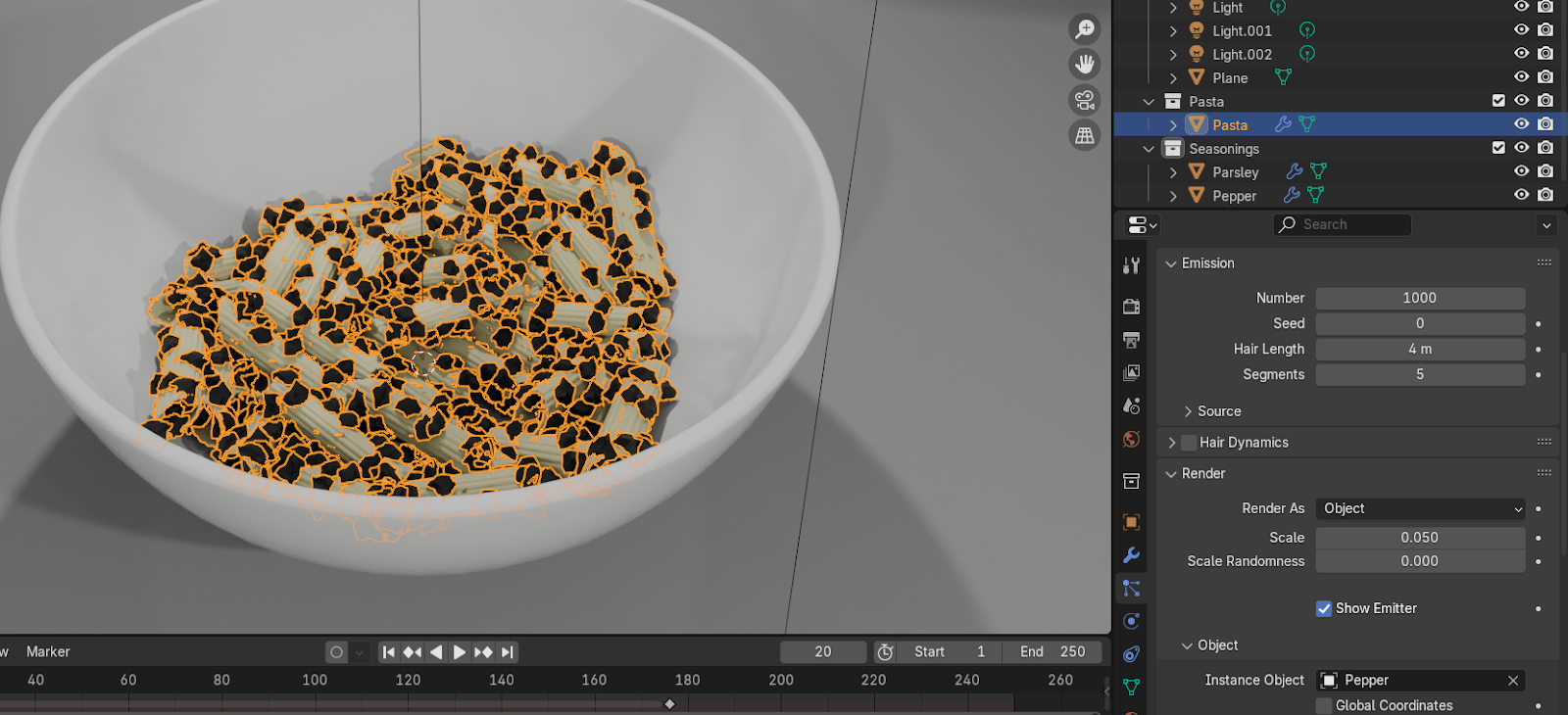The image size is (1568, 715).
Task: Exclude the Seasonings collection via checkbox
Action: 1497,148
